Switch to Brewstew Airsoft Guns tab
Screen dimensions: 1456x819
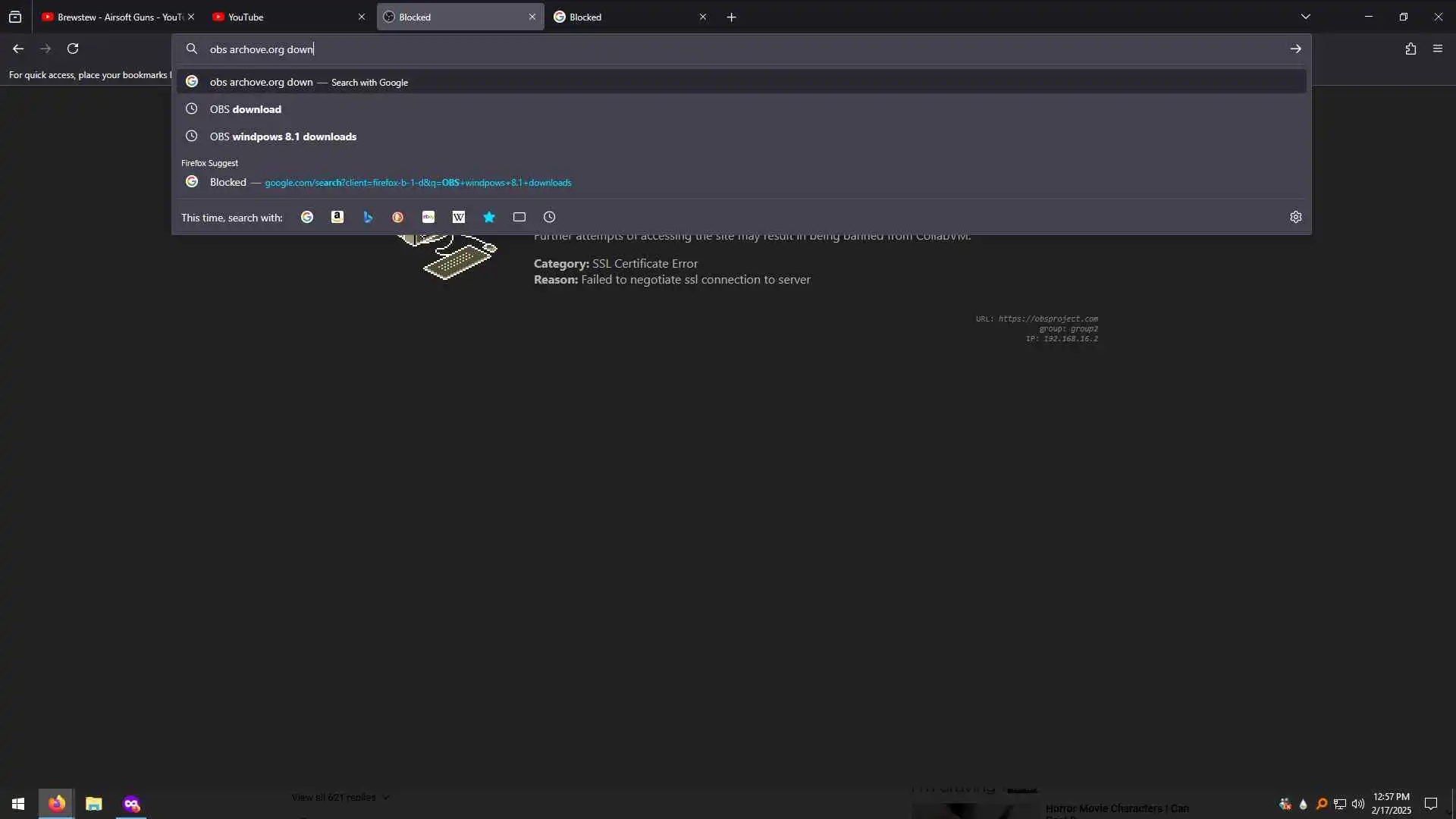click(x=114, y=17)
